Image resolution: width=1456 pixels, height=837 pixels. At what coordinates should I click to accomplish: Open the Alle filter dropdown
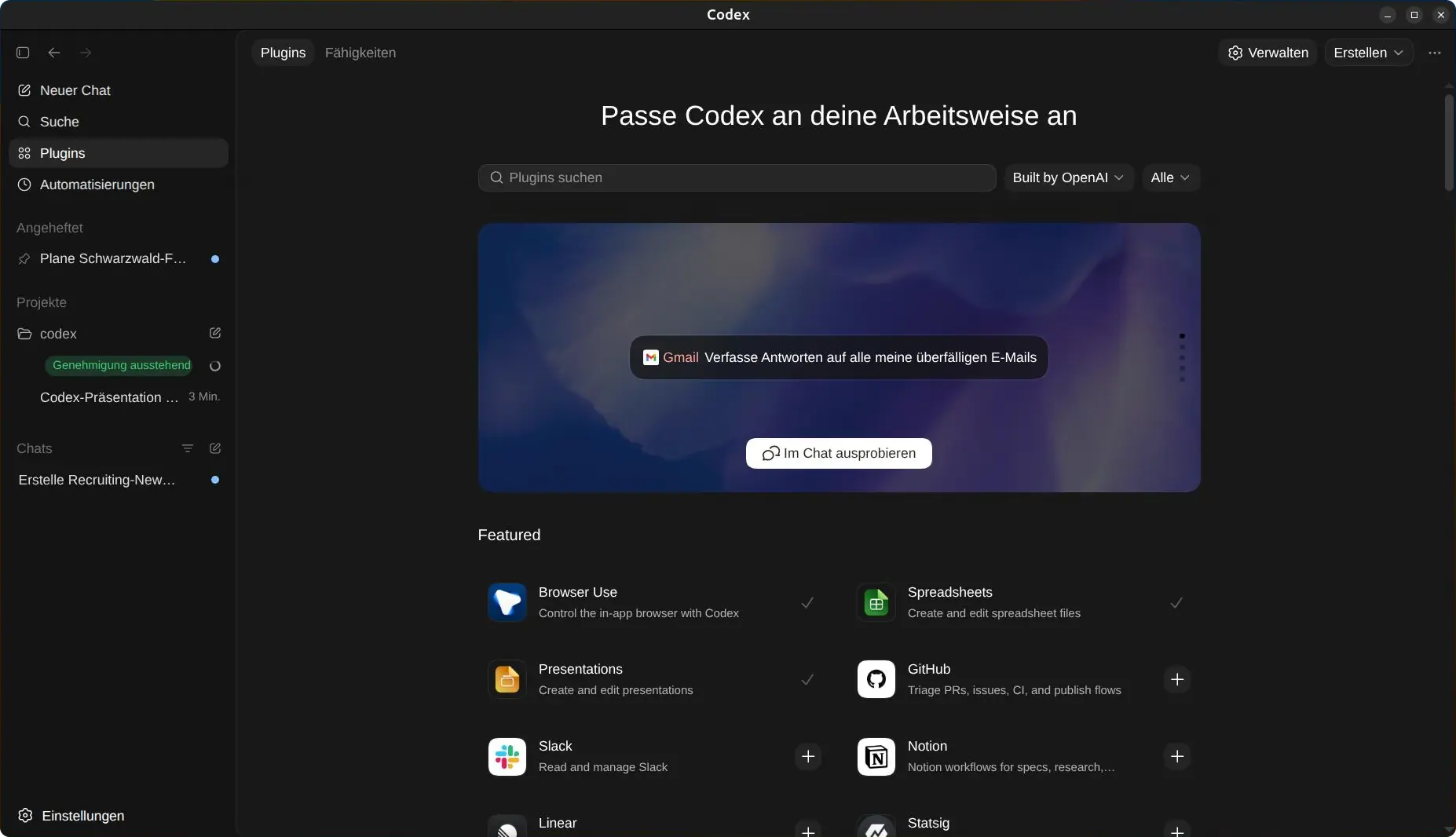(x=1170, y=177)
